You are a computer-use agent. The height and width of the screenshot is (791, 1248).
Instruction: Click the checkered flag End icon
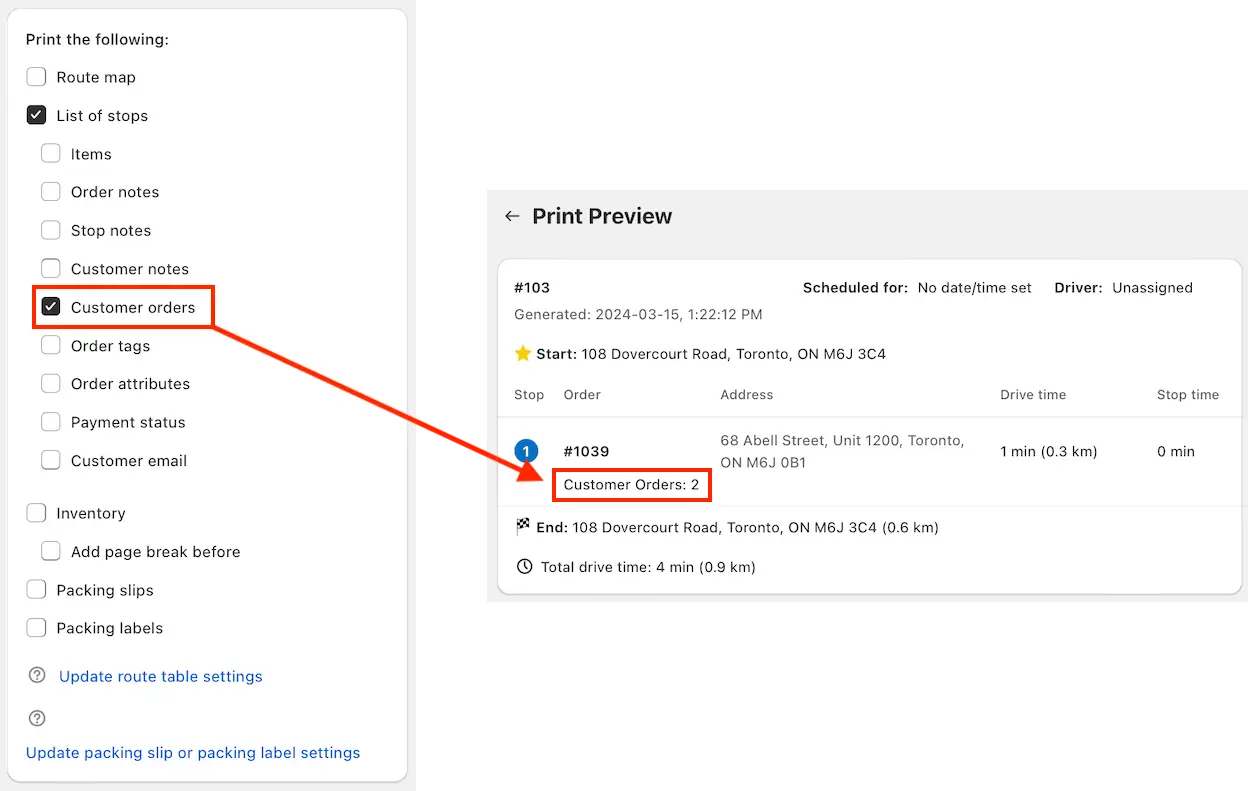[x=523, y=526]
